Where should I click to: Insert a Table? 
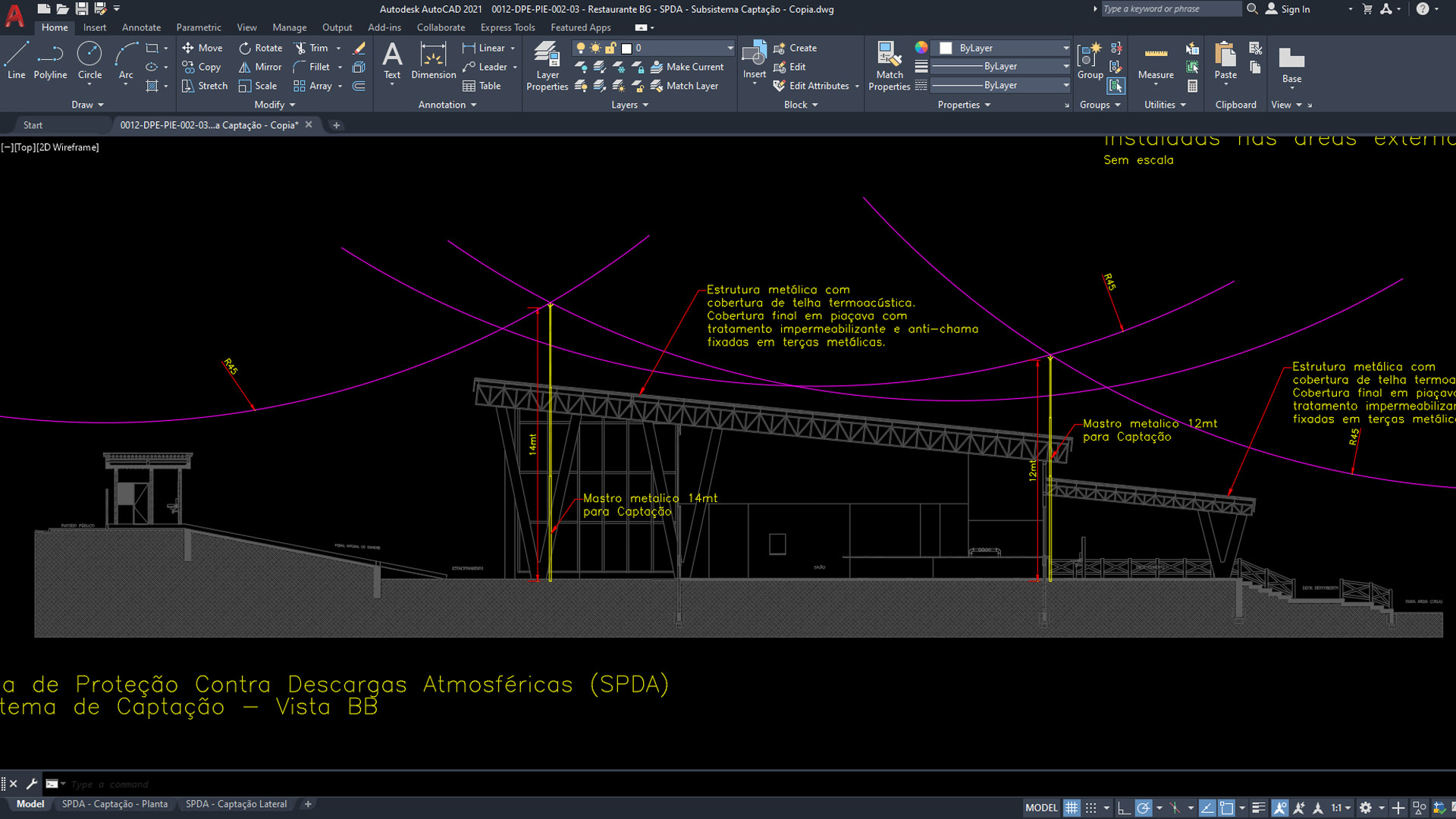[x=482, y=86]
